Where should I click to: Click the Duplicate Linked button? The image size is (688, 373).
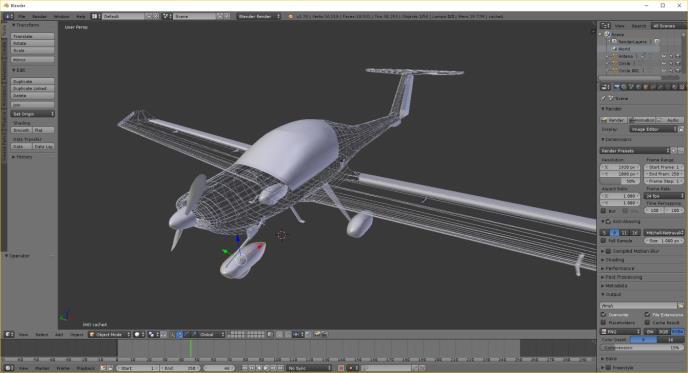[33, 88]
